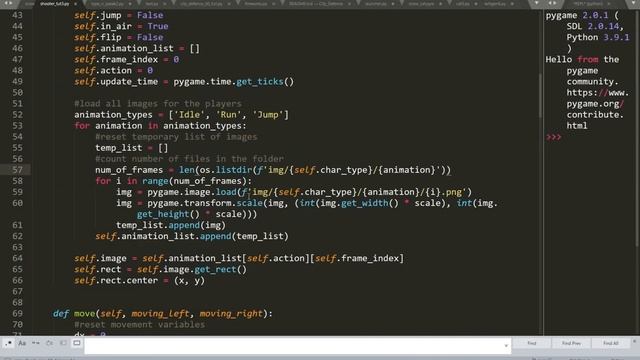Click 'self.flip = False' line
Screen dimensions: 640x360
119,37
